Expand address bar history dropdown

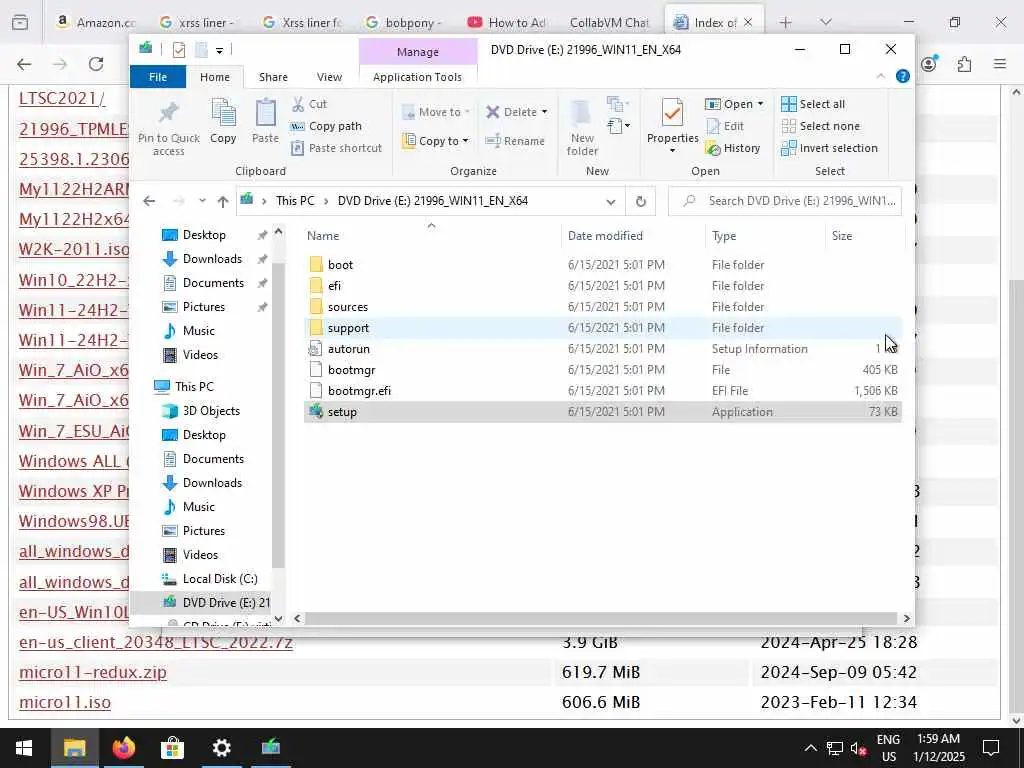pos(611,202)
